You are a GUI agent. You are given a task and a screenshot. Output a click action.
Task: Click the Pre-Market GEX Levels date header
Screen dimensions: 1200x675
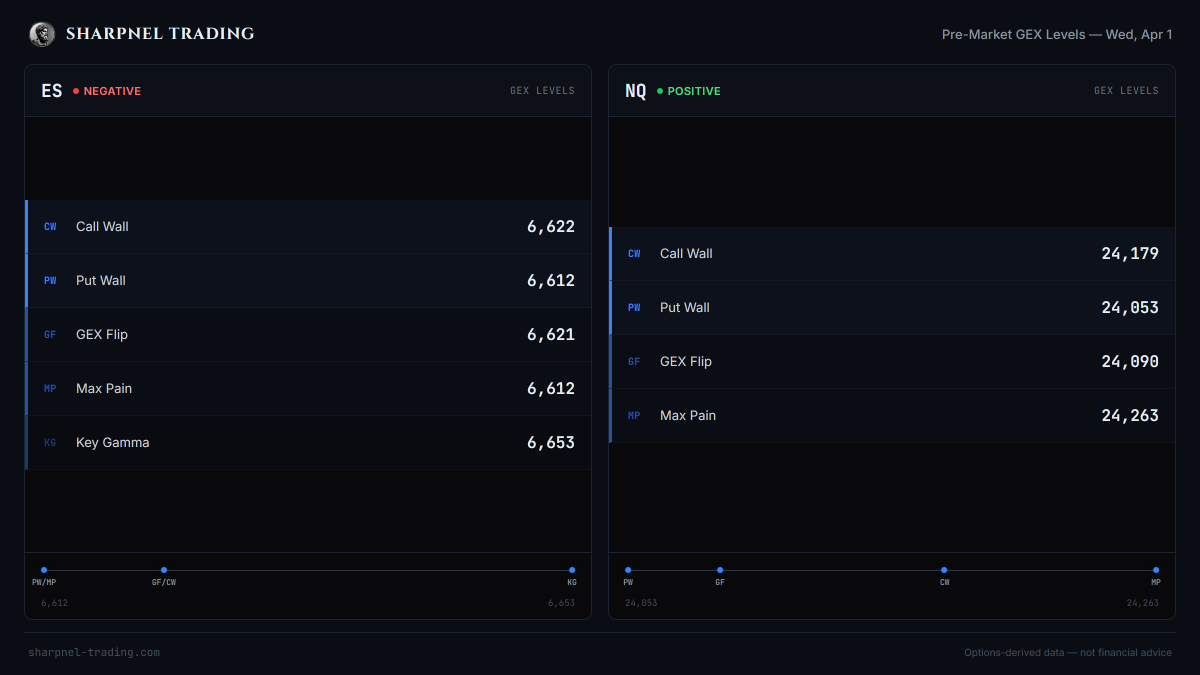click(1057, 34)
